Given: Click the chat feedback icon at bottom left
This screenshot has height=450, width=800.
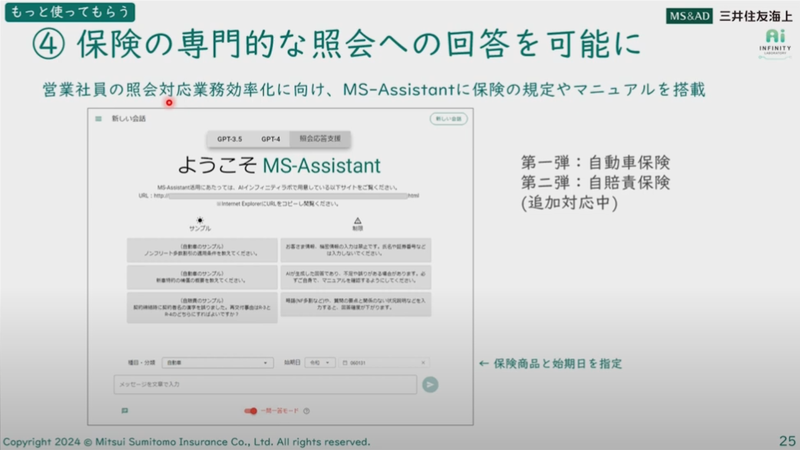Looking at the screenshot, I should click(x=125, y=411).
